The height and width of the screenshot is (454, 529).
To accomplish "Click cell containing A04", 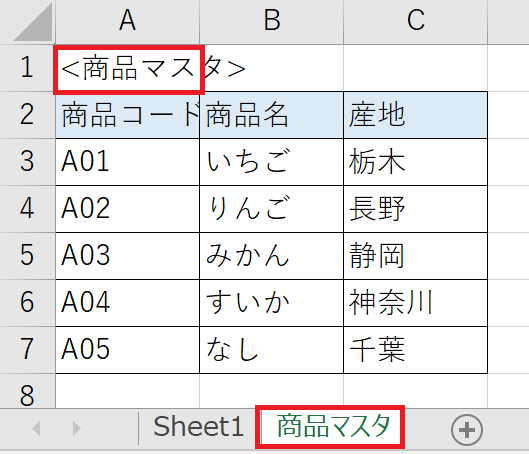I will 128,303.
